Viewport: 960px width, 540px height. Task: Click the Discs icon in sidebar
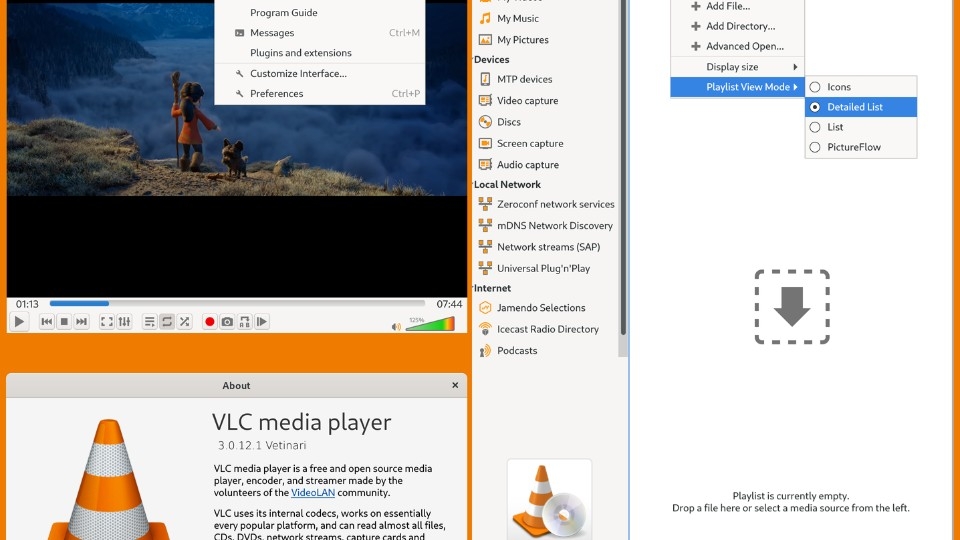tap(485, 122)
